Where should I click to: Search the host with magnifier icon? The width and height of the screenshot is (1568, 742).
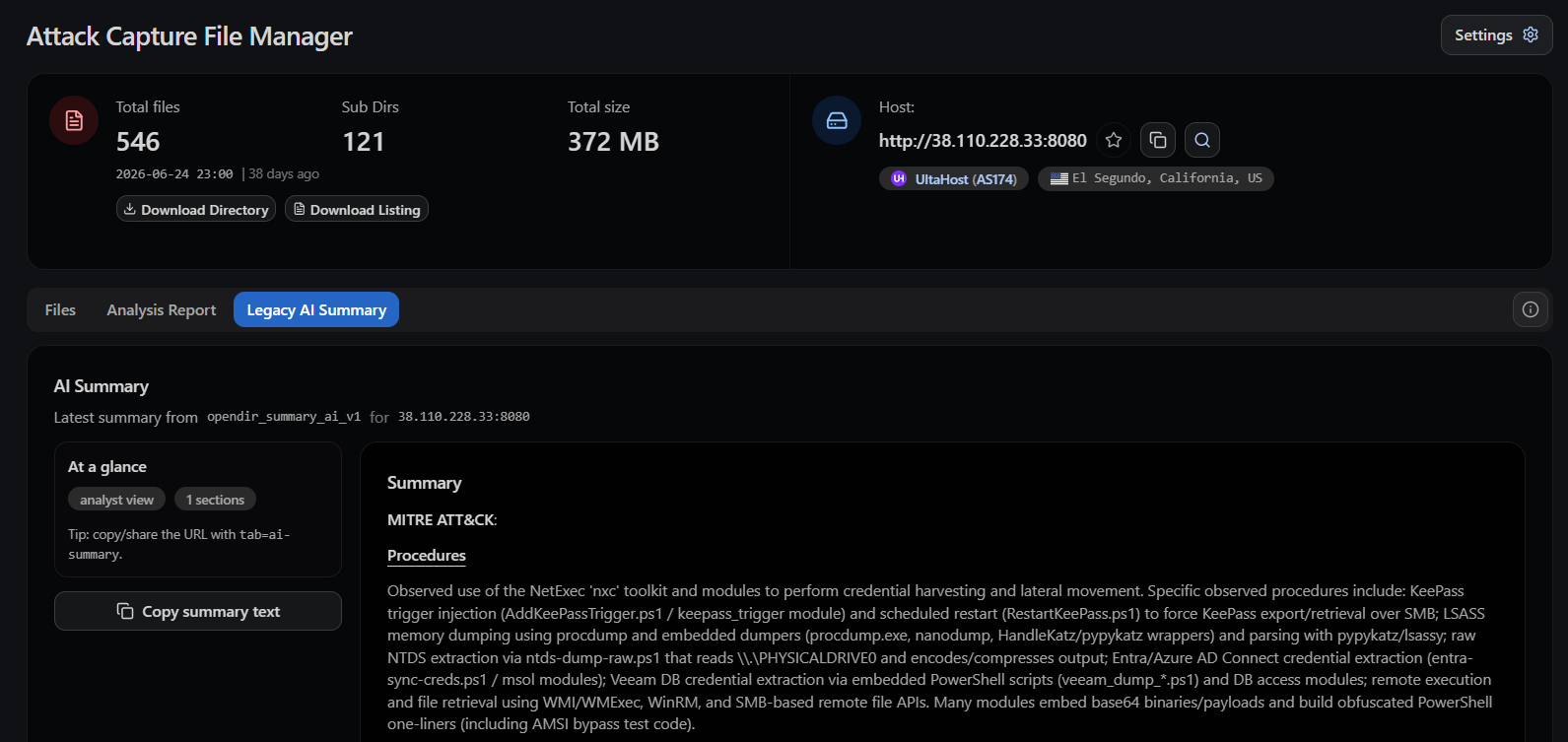[x=1202, y=140]
